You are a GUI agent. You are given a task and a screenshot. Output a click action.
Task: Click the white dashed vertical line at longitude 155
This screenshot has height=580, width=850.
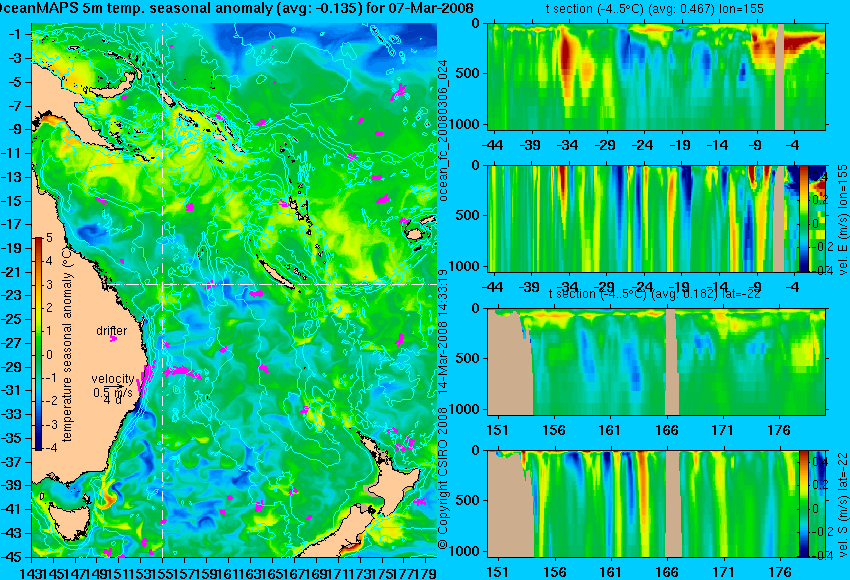163,290
